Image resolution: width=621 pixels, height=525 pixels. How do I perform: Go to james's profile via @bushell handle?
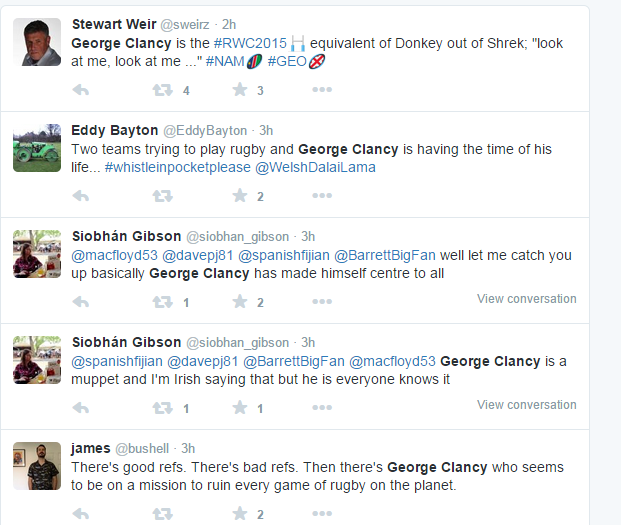point(145,448)
